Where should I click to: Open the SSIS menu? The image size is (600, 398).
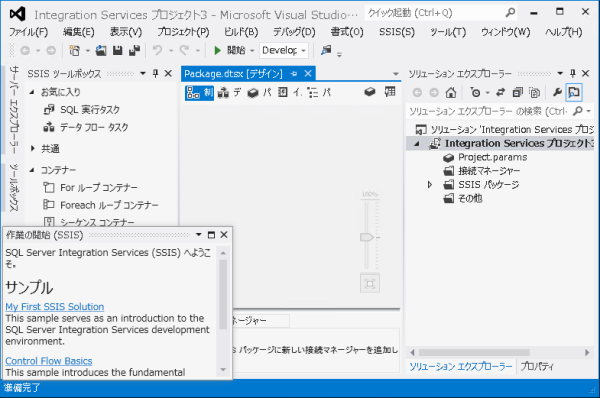397,32
